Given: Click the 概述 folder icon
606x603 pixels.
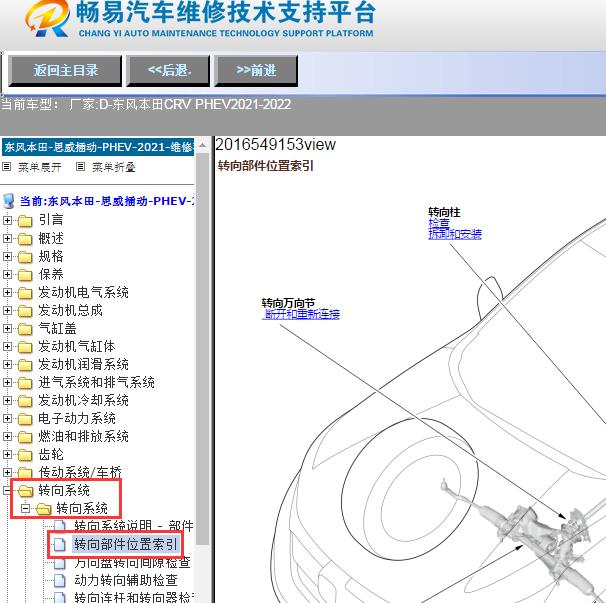Looking at the screenshot, I should pyautogui.click(x=25, y=239).
